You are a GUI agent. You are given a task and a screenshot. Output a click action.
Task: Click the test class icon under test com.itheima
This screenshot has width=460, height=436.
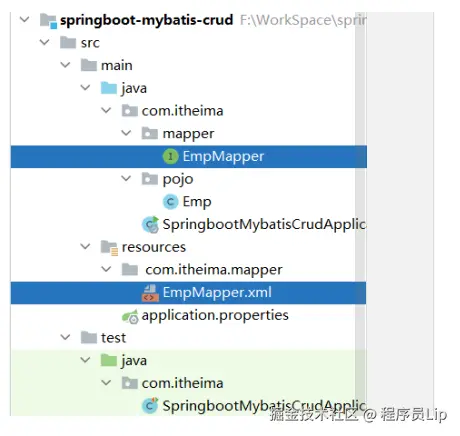click(150, 406)
